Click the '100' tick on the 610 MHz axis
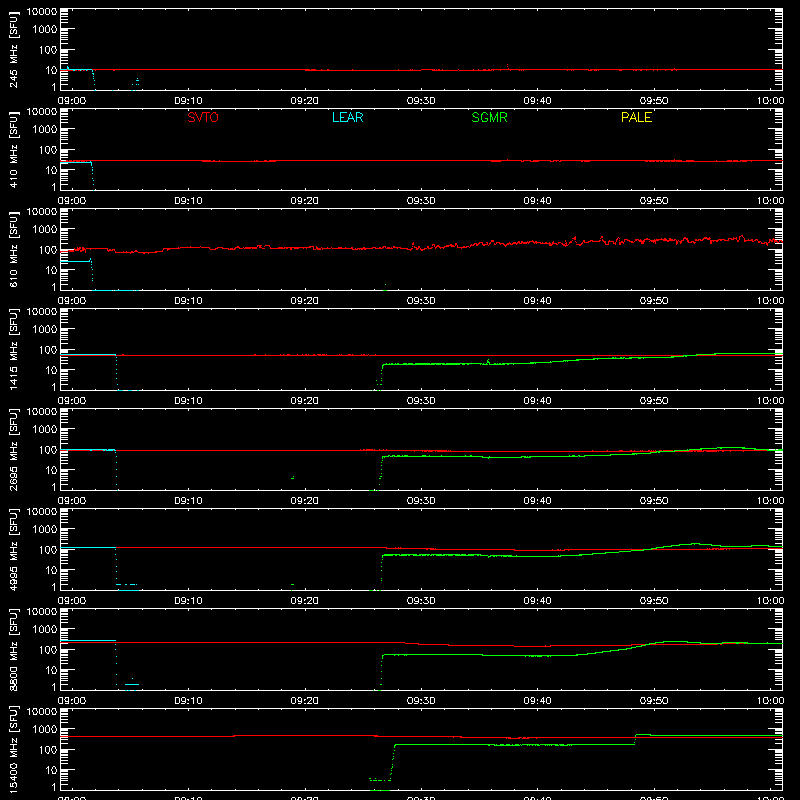The width and height of the screenshot is (800, 800). point(48,250)
